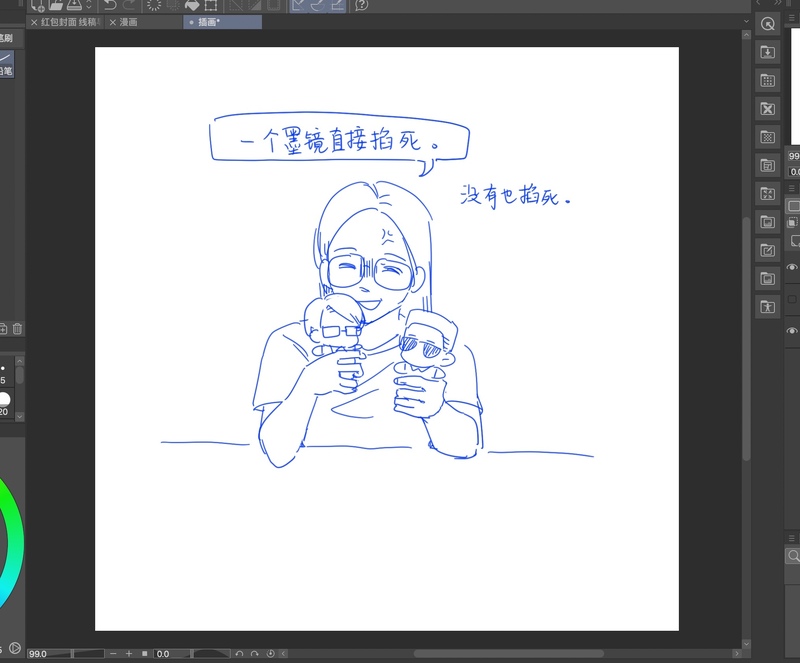Expand the dock with double chevron

[x=778, y=3]
